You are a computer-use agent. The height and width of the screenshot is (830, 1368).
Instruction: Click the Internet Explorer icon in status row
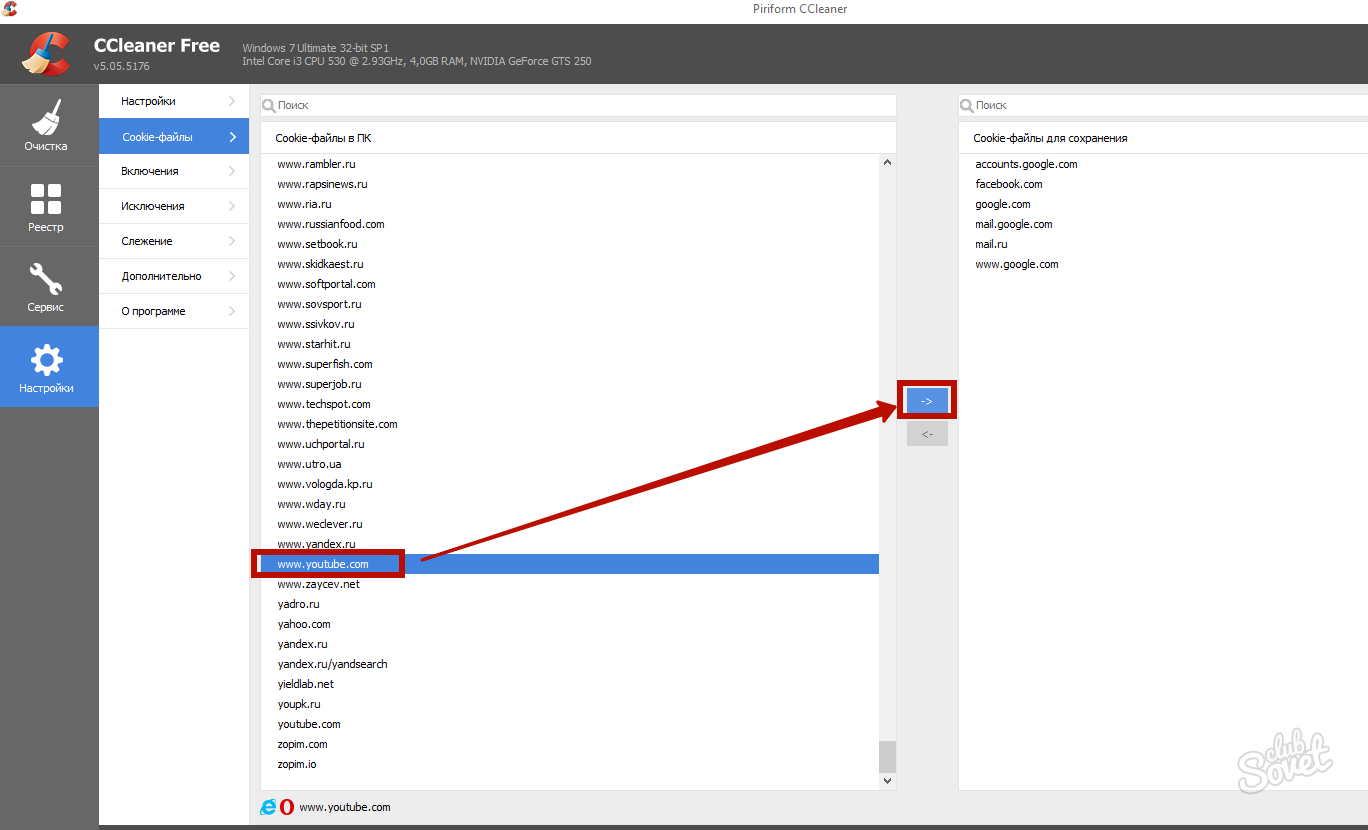click(x=268, y=807)
